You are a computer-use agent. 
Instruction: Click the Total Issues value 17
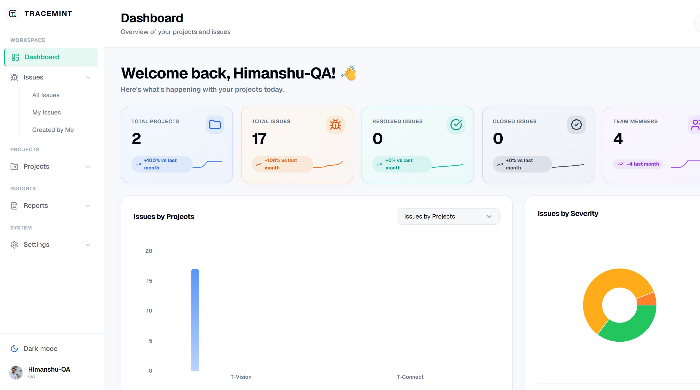point(259,139)
